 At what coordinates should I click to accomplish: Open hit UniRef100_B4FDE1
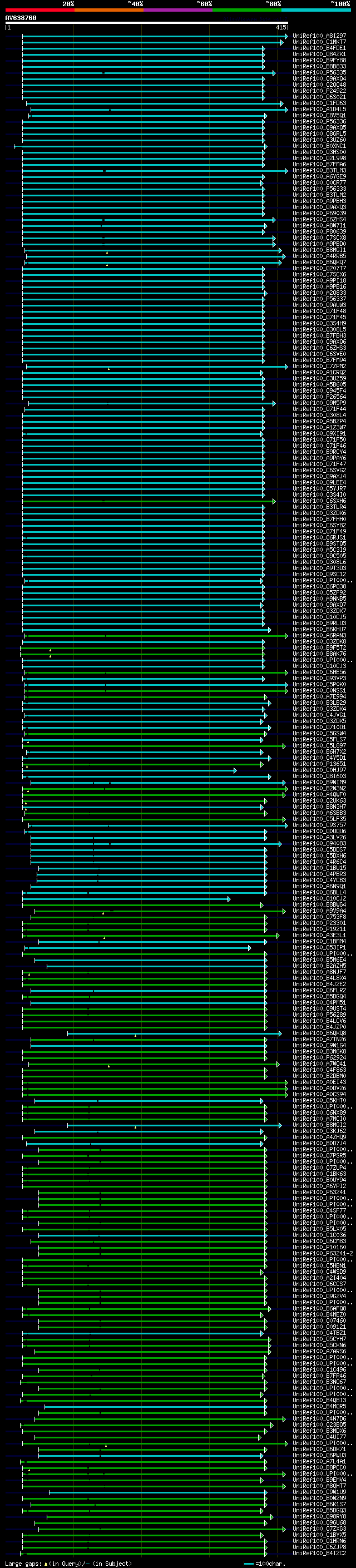319,48
